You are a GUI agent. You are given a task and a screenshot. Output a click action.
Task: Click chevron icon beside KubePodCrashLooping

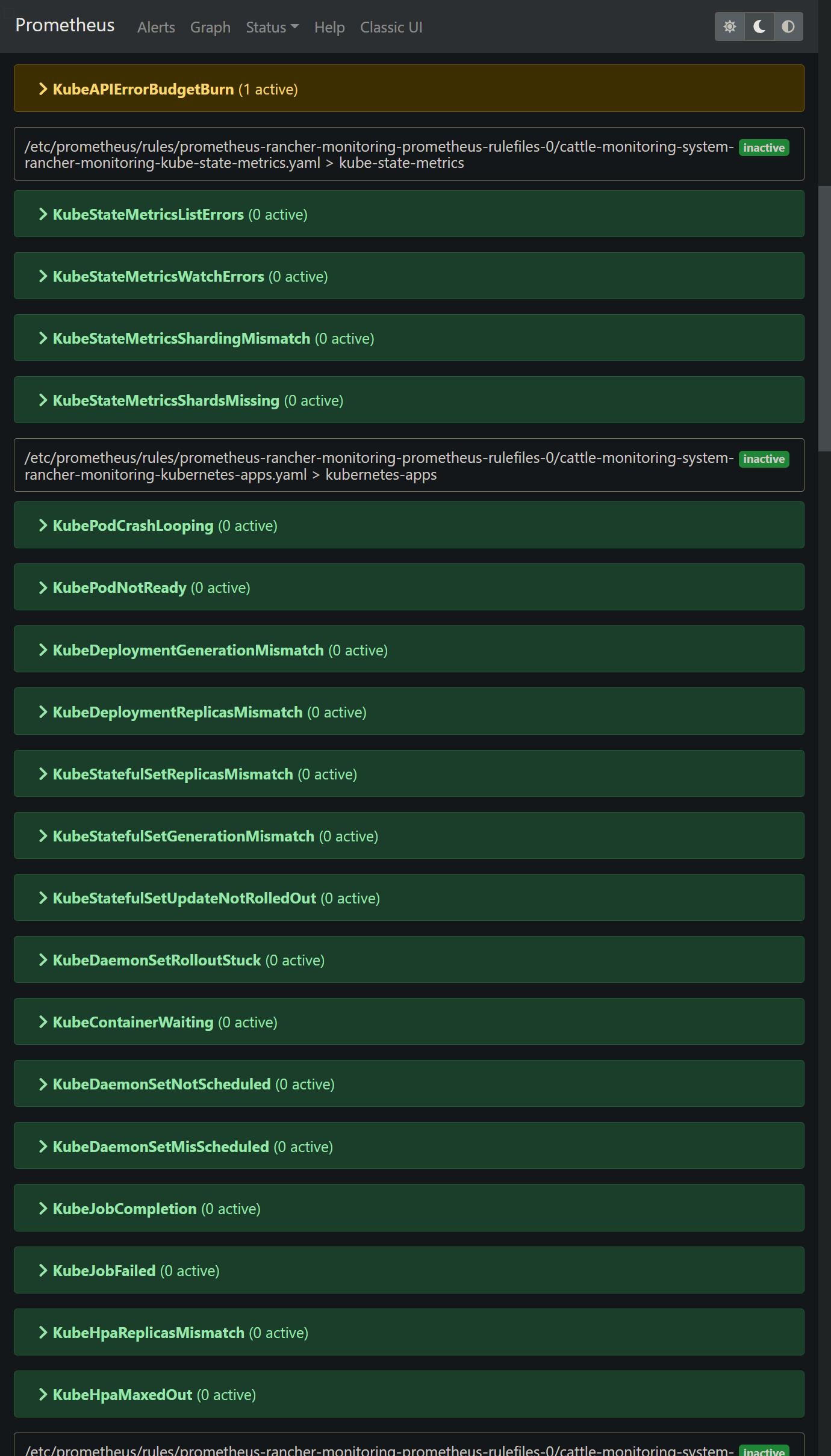43,525
